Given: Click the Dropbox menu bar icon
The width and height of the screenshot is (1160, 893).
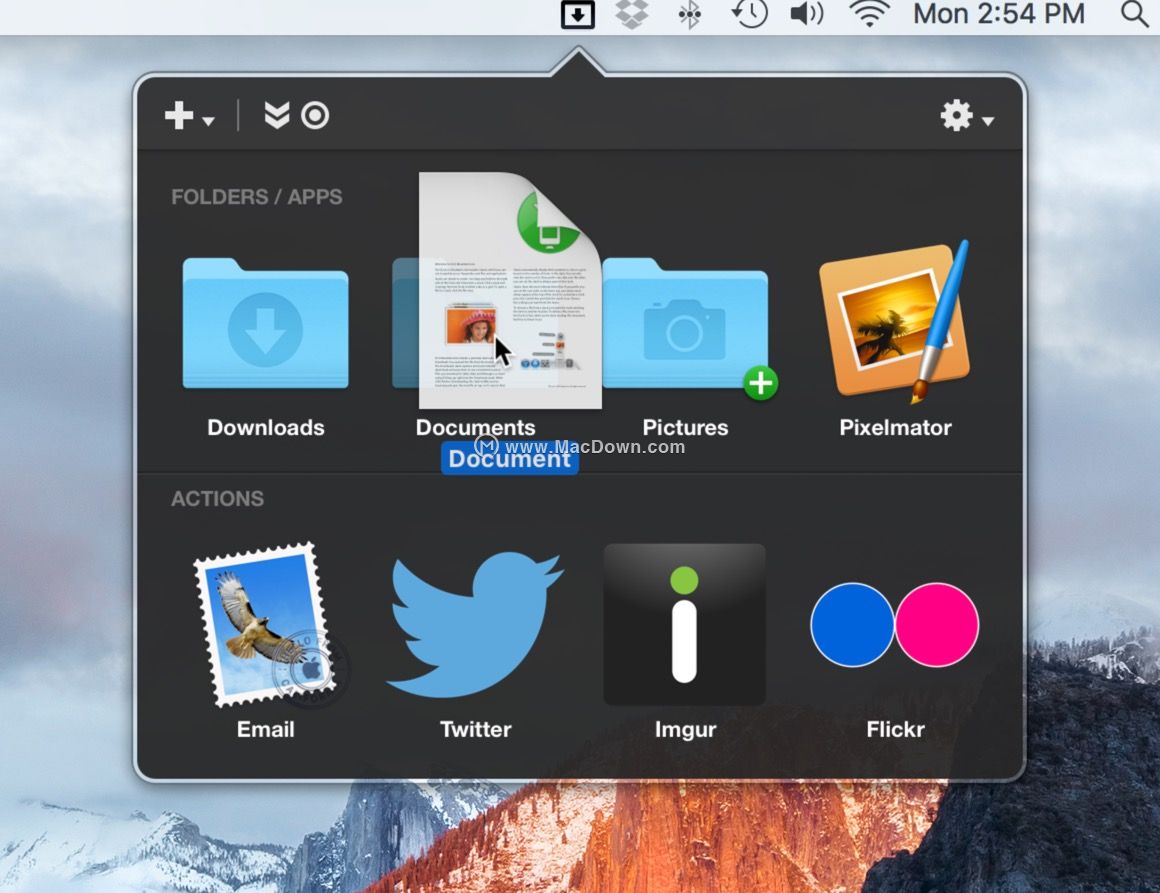Looking at the screenshot, I should 632,14.
